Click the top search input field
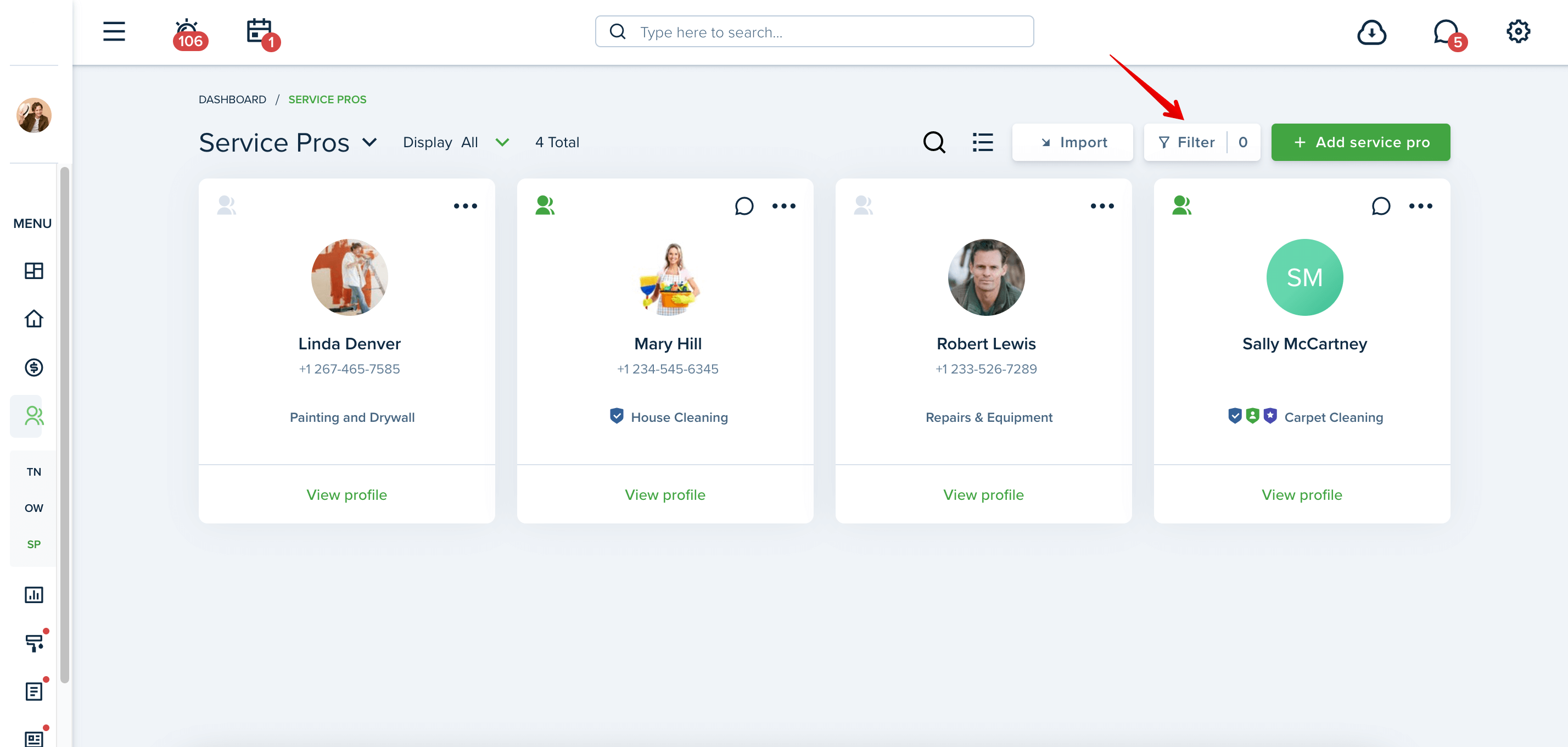 coord(814,32)
